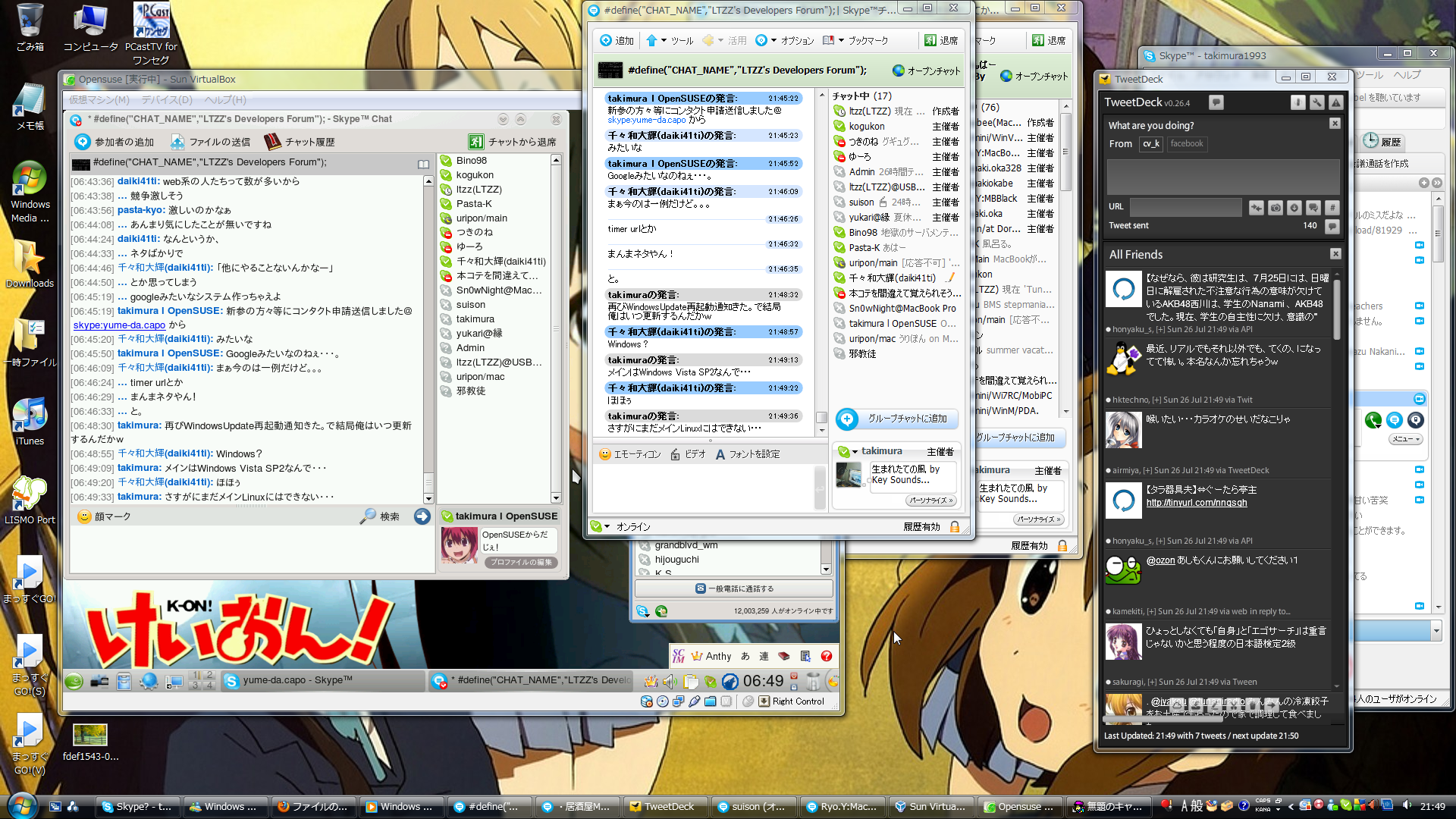Image resolution: width=1456 pixels, height=819 pixels.
Task: Click TweetDeck camera upload photo icon
Action: coord(1276,207)
